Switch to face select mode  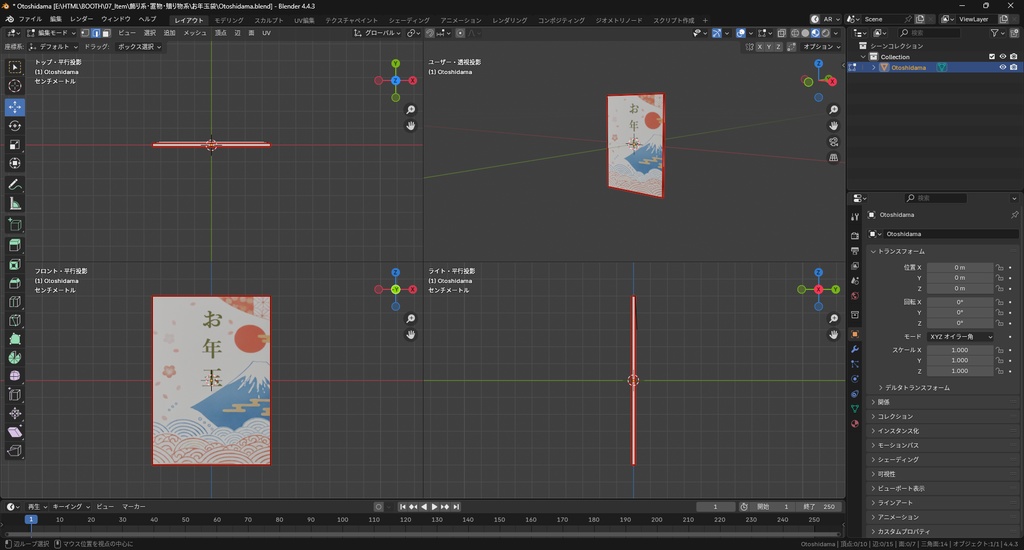point(106,33)
